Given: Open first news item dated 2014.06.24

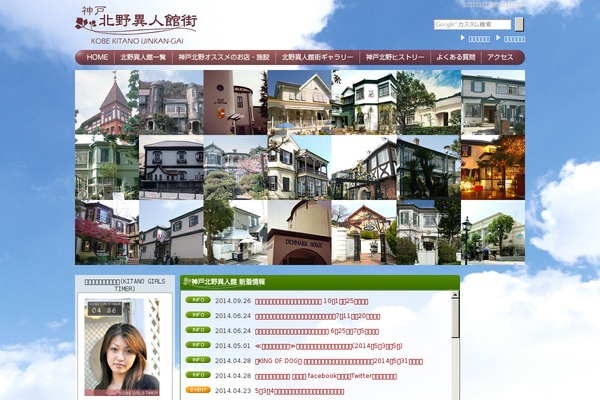Looking at the screenshot, I should [x=318, y=316].
